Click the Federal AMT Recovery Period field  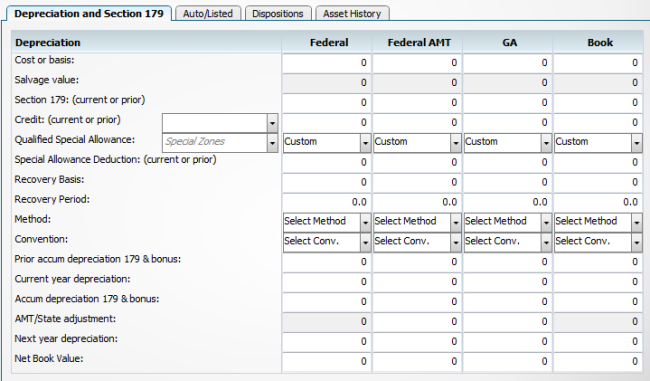[x=417, y=202]
